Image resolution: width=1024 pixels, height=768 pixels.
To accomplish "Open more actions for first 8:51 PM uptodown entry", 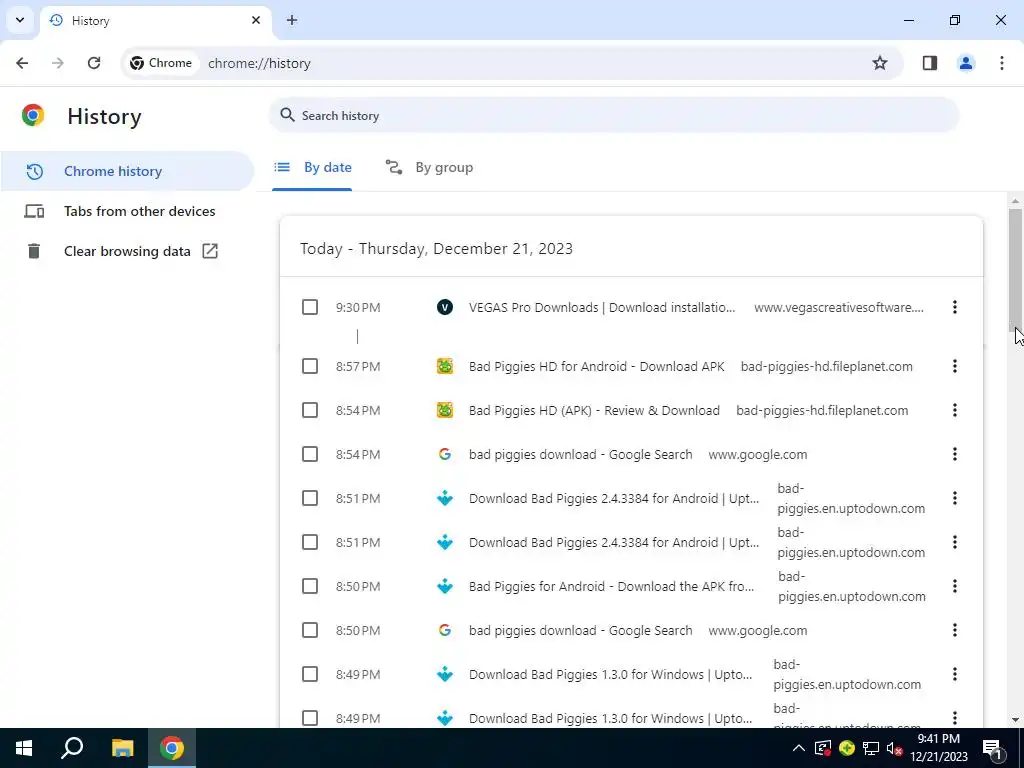I will pyautogui.click(x=955, y=498).
